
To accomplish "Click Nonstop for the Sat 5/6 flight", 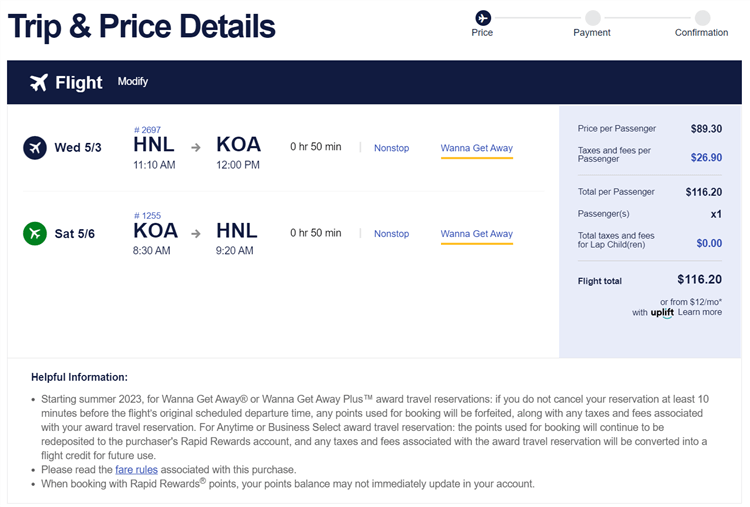I will point(391,234).
